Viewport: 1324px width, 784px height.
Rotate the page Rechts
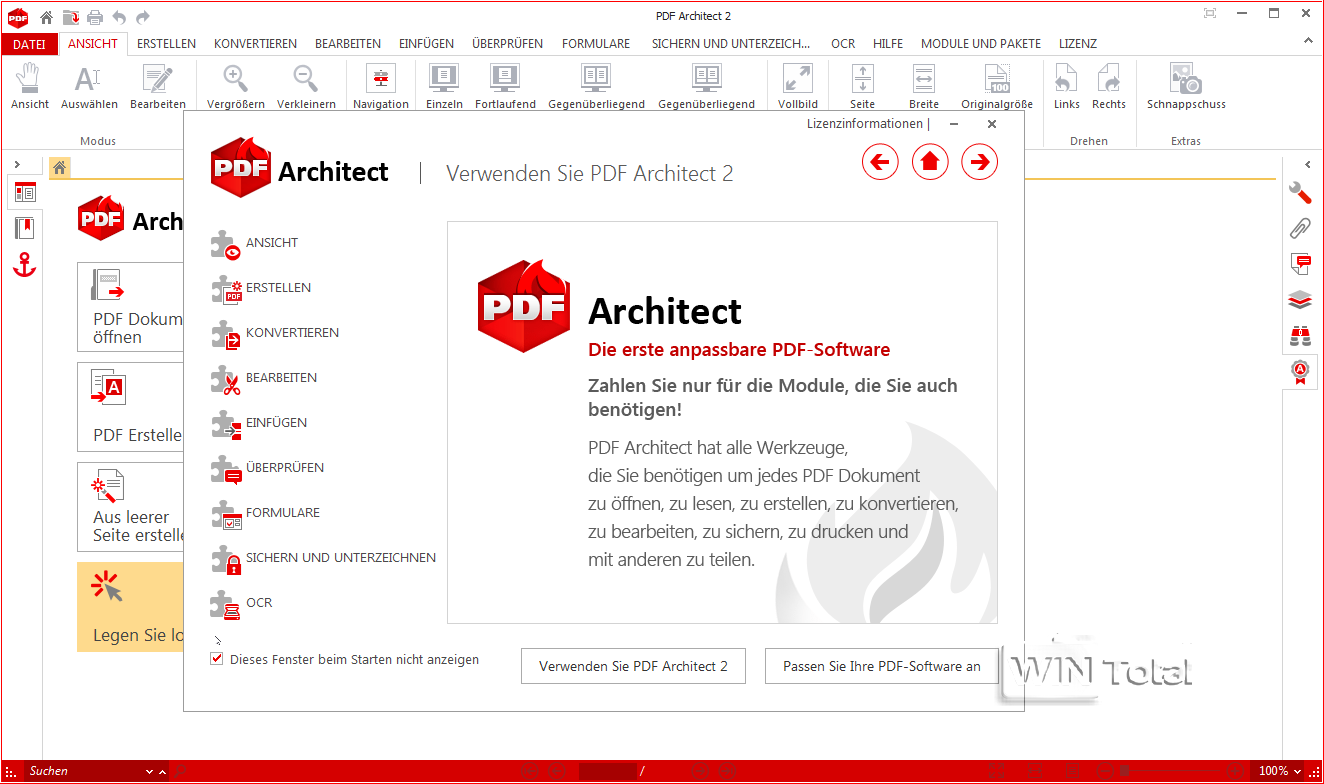[x=1109, y=86]
